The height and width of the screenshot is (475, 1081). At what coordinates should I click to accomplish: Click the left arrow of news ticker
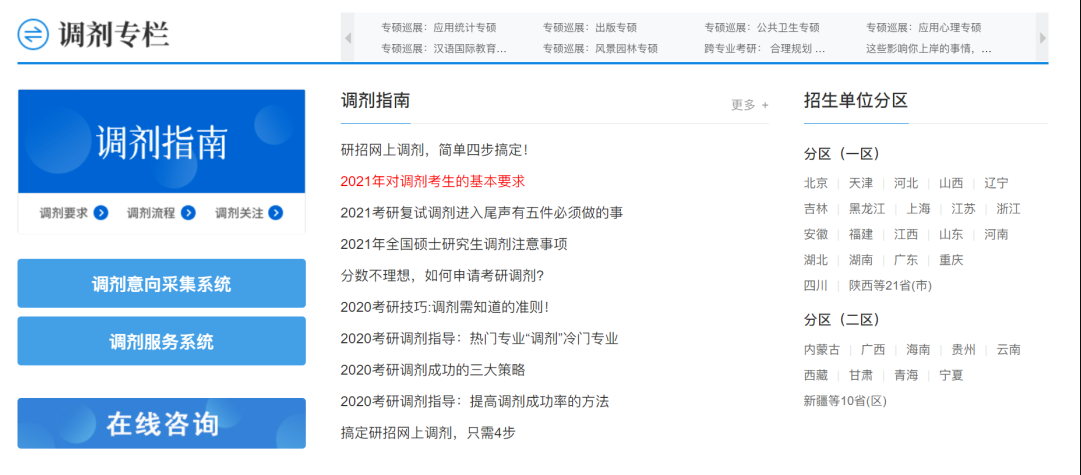[348, 38]
